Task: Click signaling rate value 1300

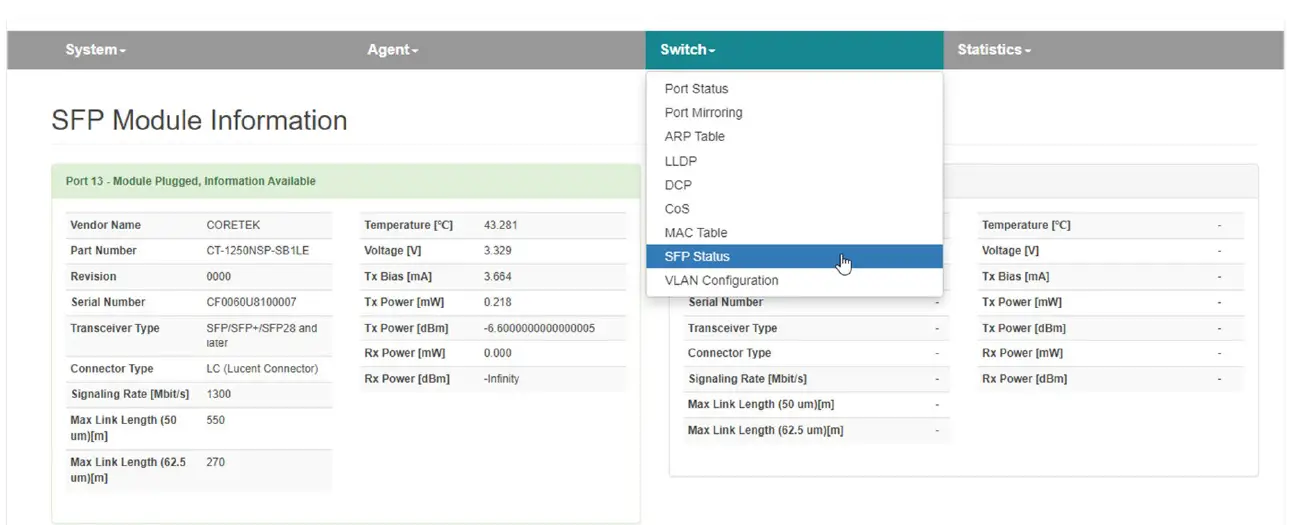Action: 218,394
